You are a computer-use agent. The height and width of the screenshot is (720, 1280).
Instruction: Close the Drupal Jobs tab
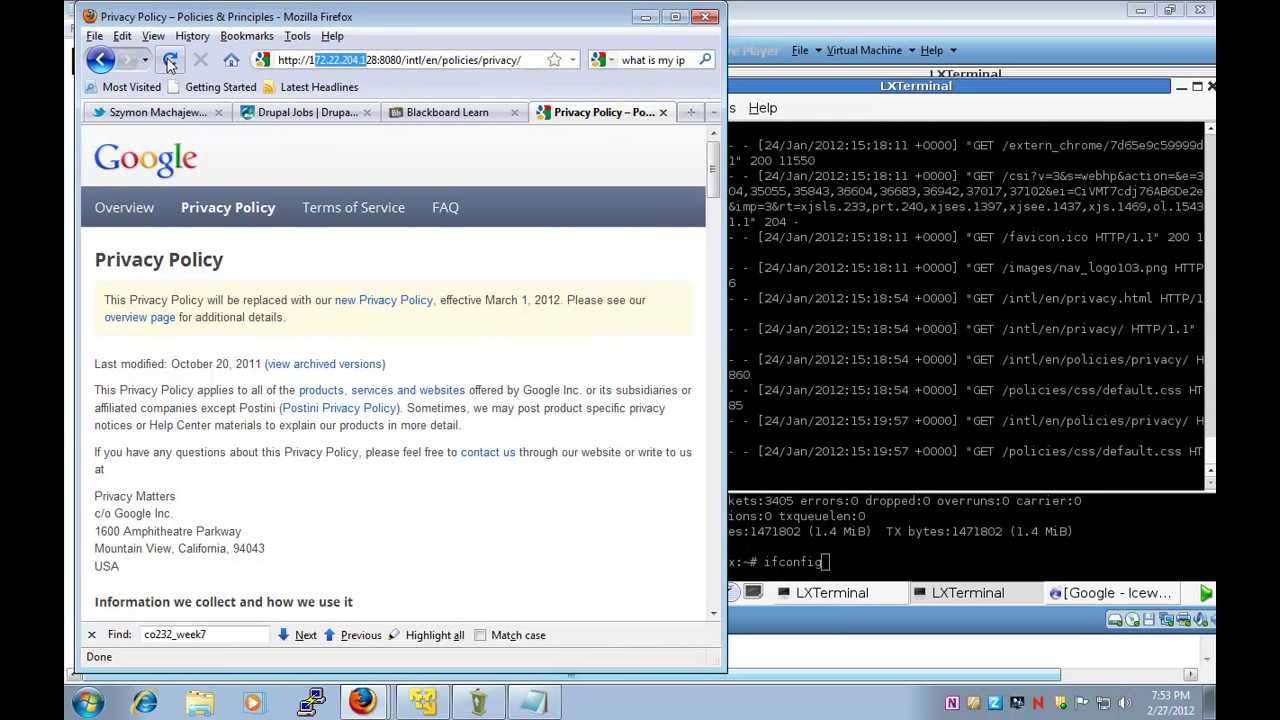tap(367, 113)
